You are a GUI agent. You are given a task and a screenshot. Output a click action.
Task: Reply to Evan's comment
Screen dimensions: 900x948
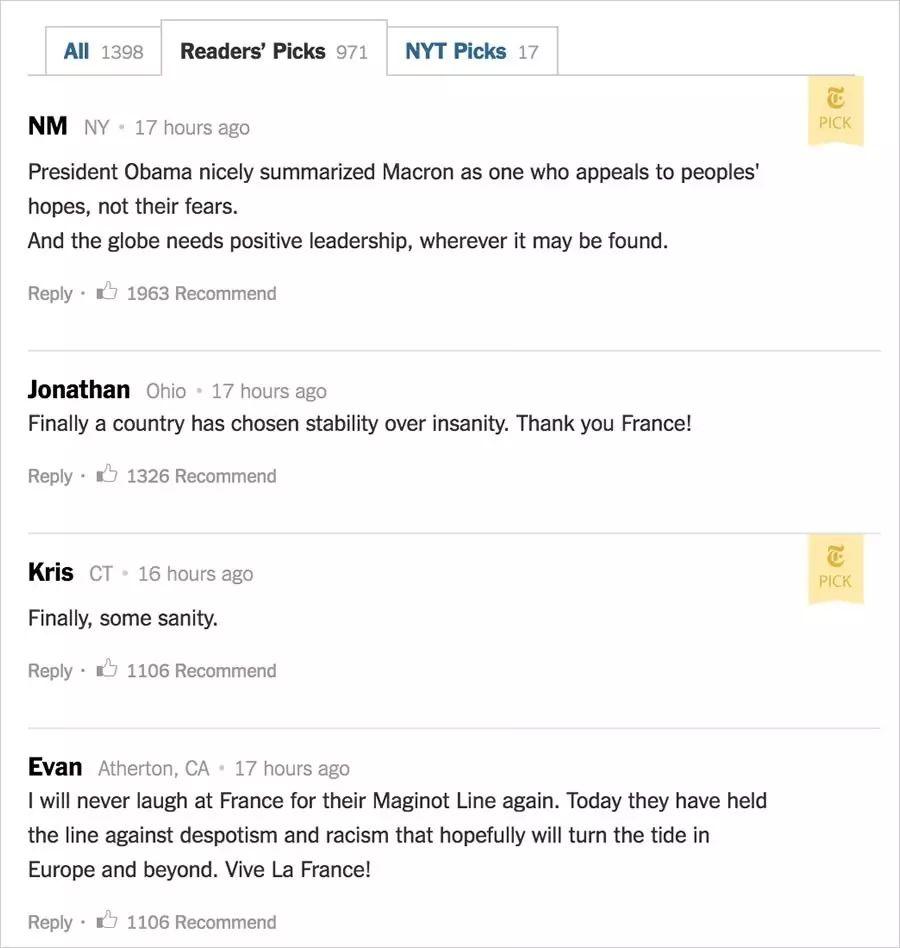(50, 922)
